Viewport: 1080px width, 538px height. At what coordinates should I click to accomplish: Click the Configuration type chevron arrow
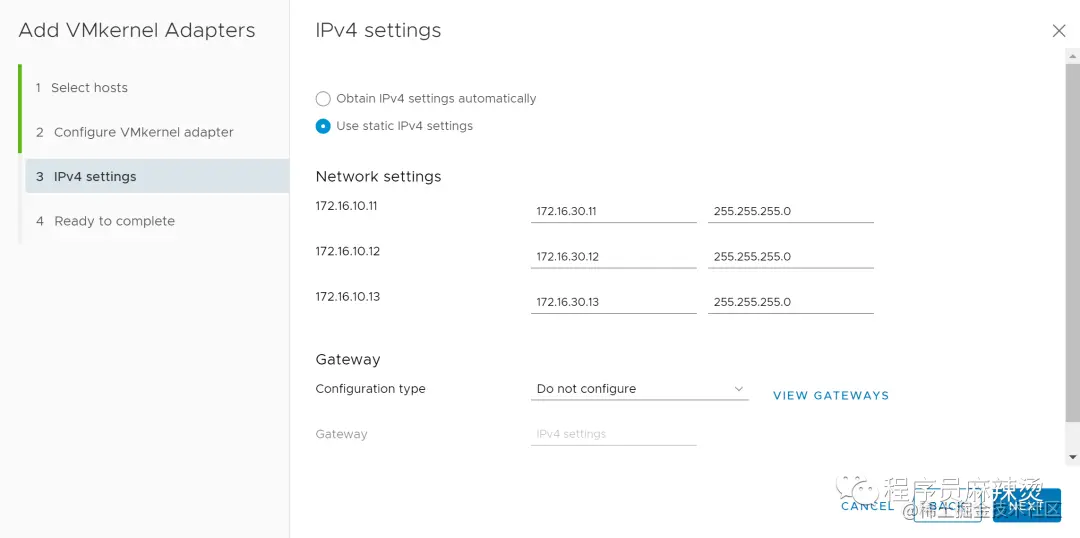pos(739,389)
